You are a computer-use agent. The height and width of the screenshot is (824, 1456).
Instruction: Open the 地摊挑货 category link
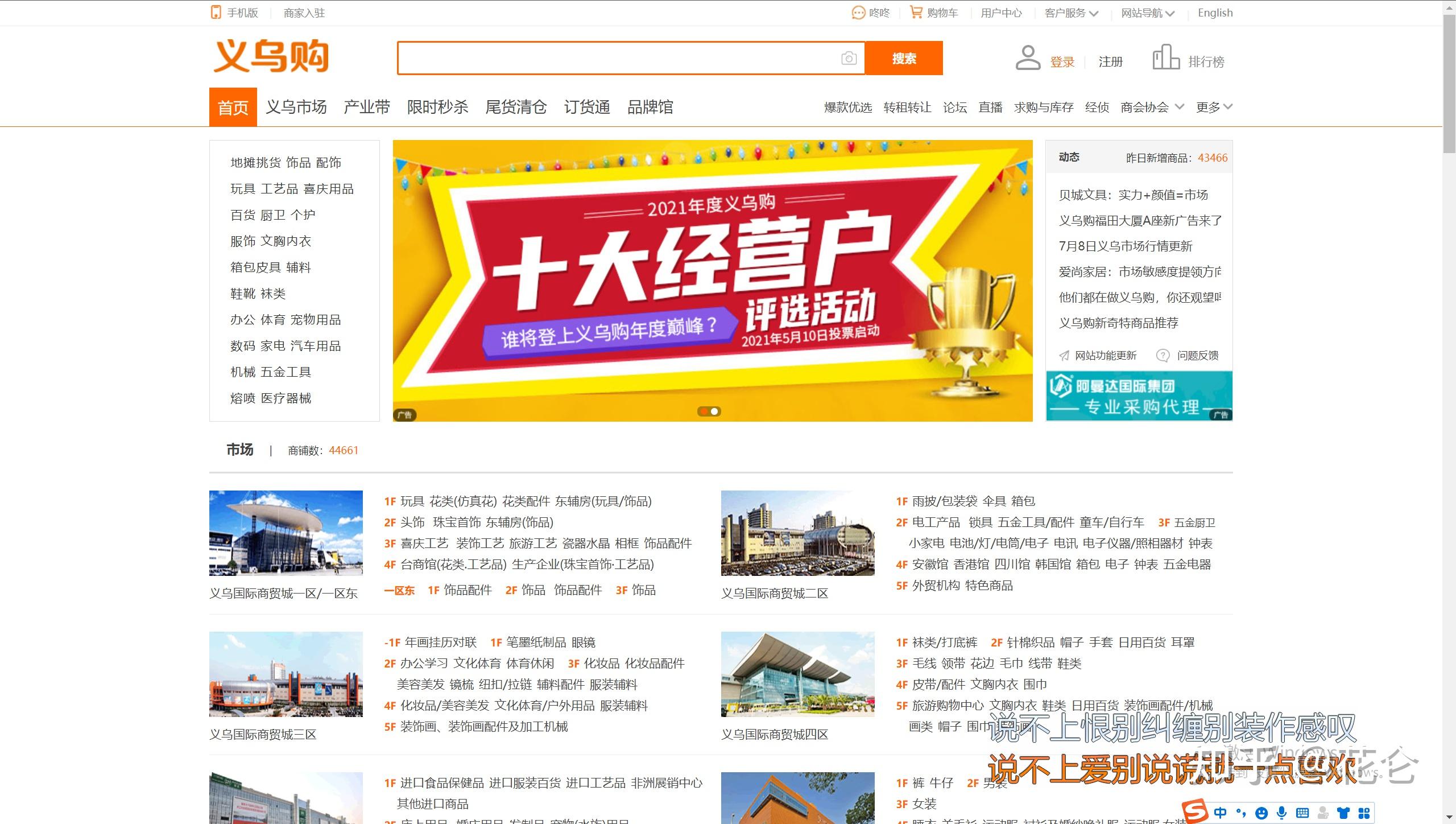coord(255,163)
